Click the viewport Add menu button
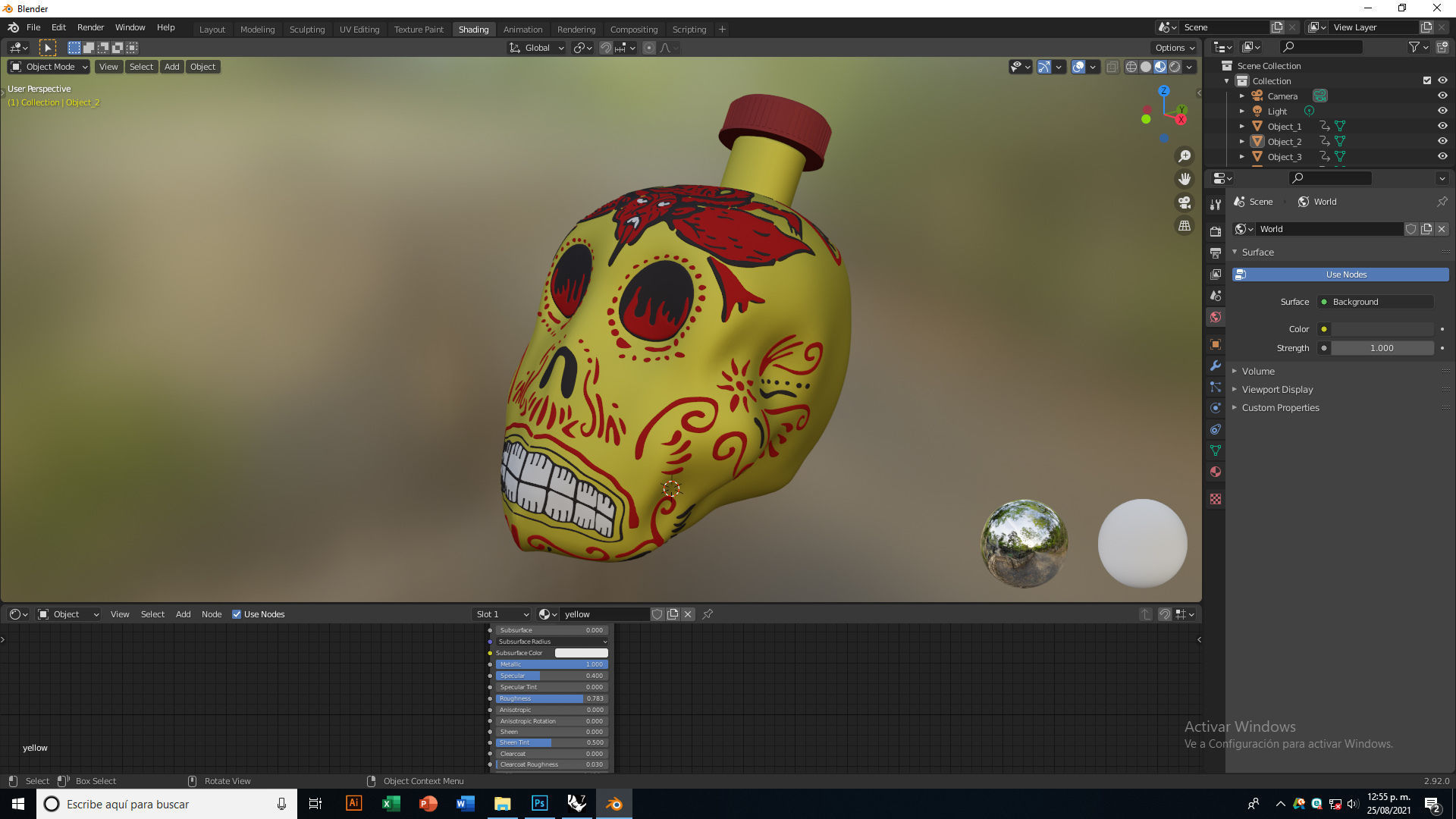The height and width of the screenshot is (819, 1456). point(172,67)
